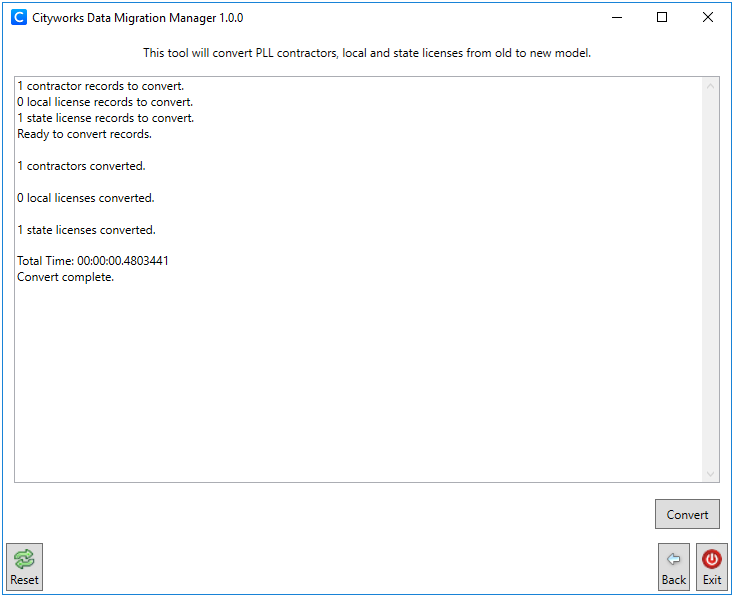Click the vertical scrollbar track in log
The width and height of the screenshot is (734, 597).
[711, 280]
